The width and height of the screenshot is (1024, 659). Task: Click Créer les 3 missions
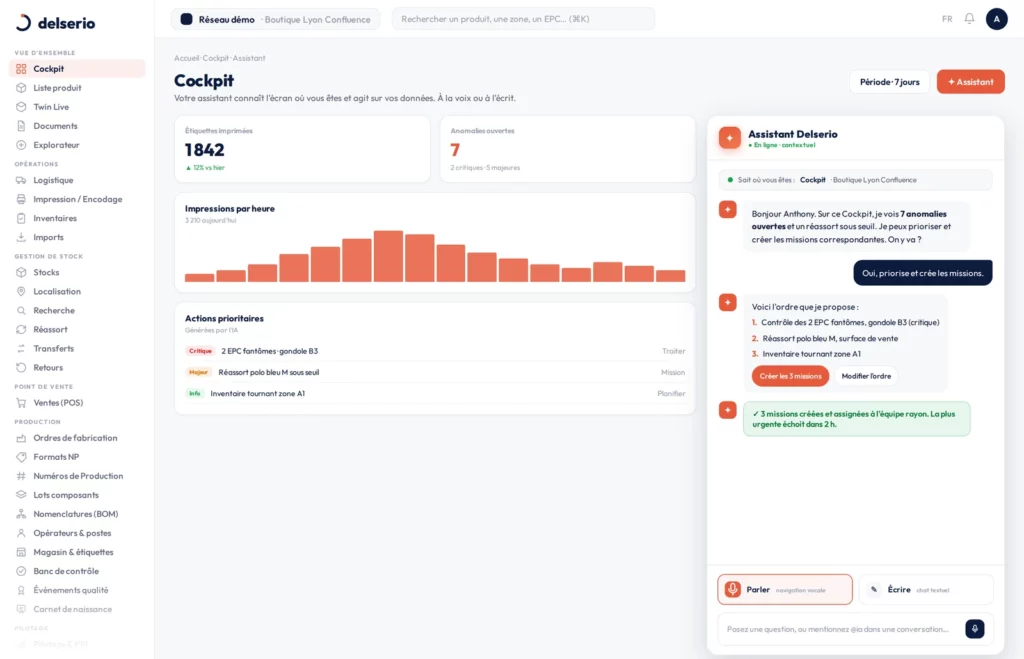(790, 376)
